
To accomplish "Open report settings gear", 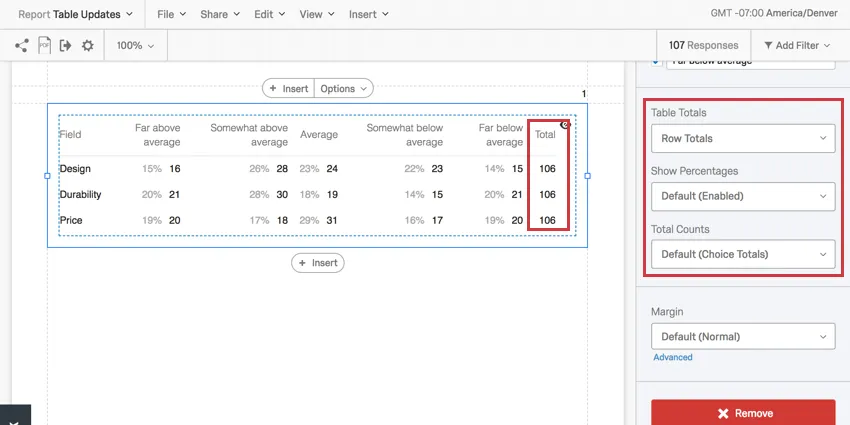I will pos(88,45).
